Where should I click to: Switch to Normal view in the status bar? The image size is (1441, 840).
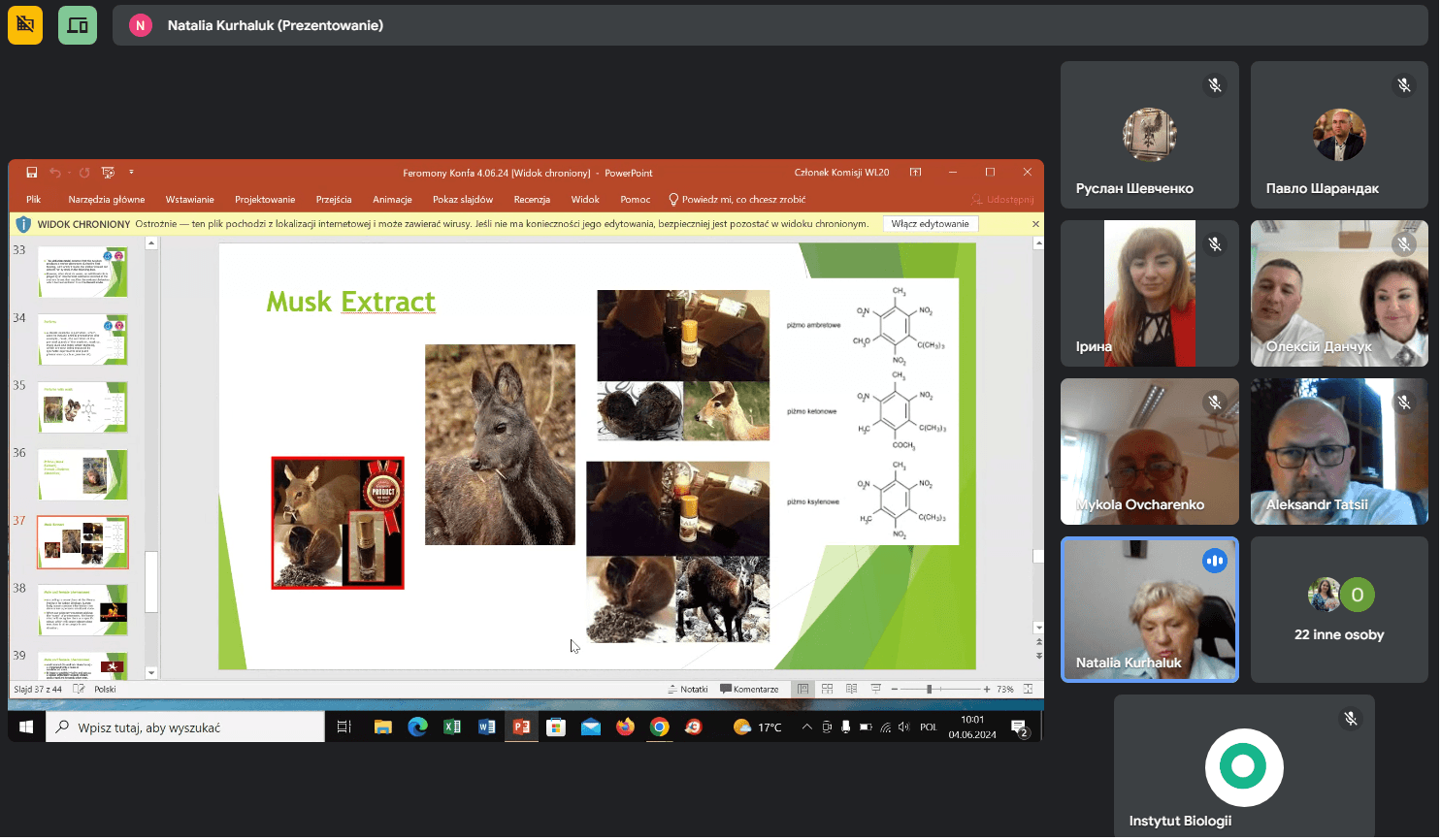pos(802,689)
